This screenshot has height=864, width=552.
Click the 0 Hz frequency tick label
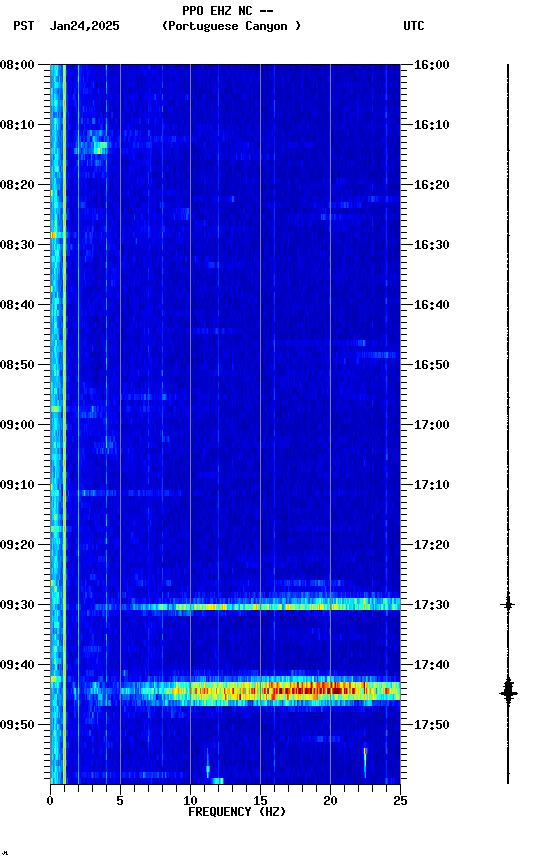50,801
